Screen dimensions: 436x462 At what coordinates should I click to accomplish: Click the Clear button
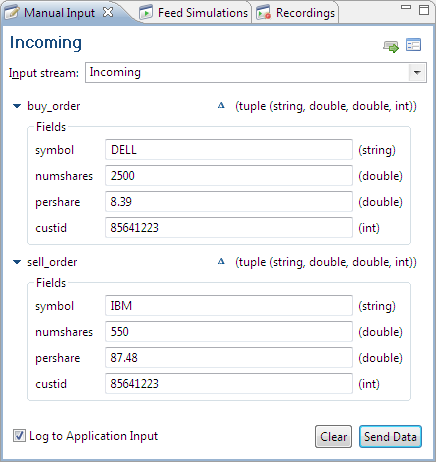click(333, 437)
